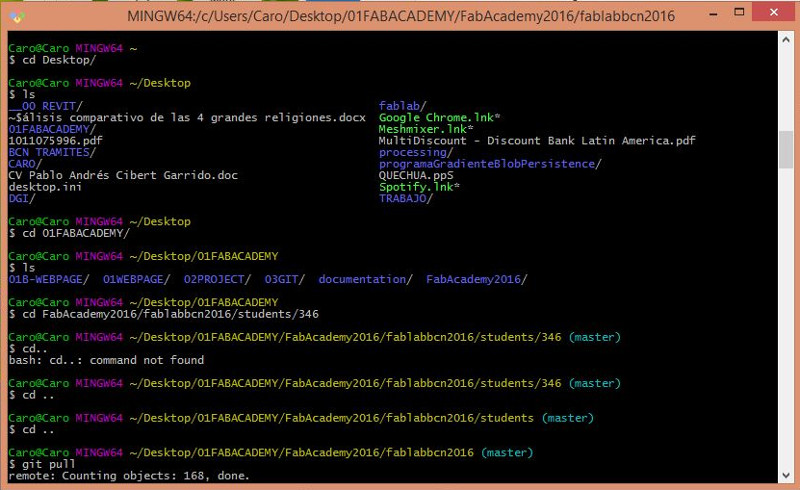Click 'FabAcademy2016/' in the ls output
Screen dimensions: 800x490
(477, 279)
